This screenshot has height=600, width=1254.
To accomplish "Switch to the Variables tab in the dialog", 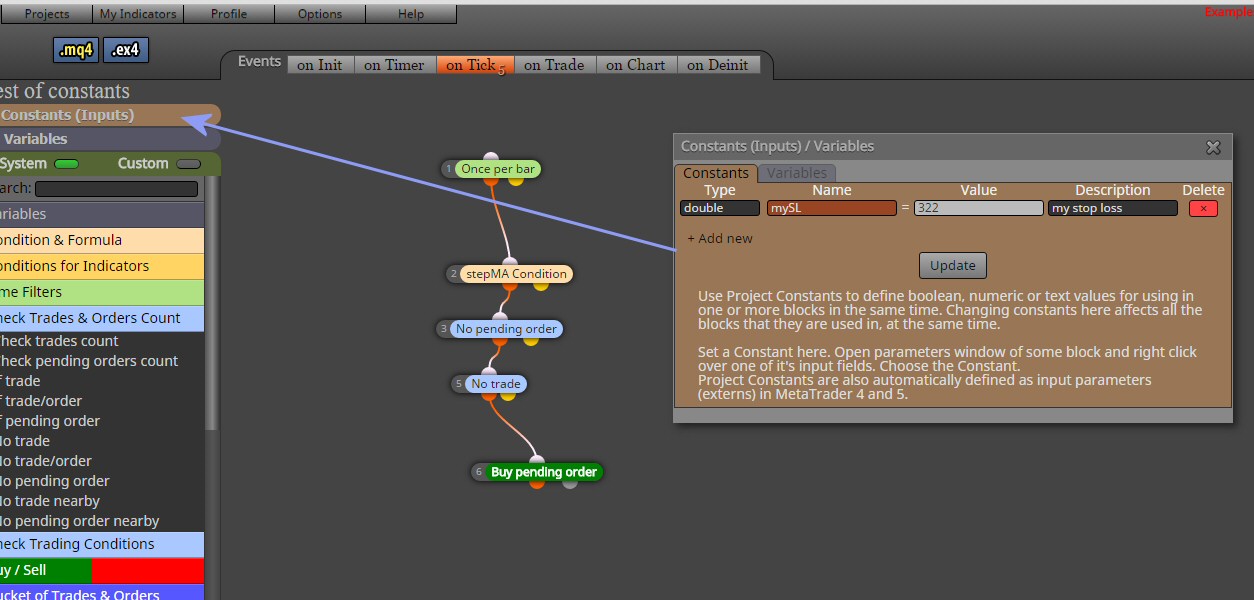I will (x=797, y=173).
